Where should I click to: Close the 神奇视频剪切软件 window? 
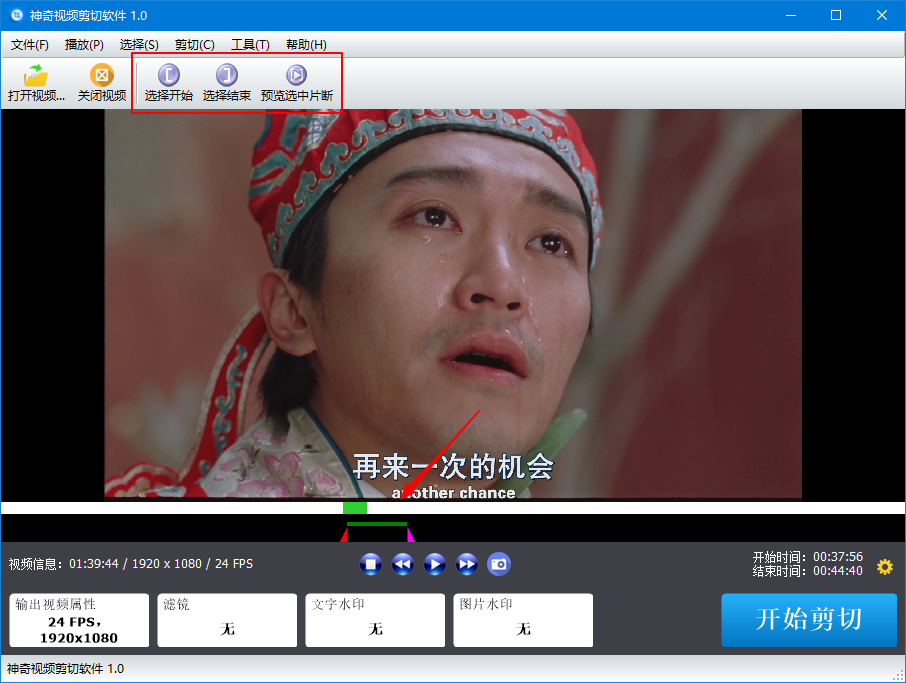click(x=882, y=15)
